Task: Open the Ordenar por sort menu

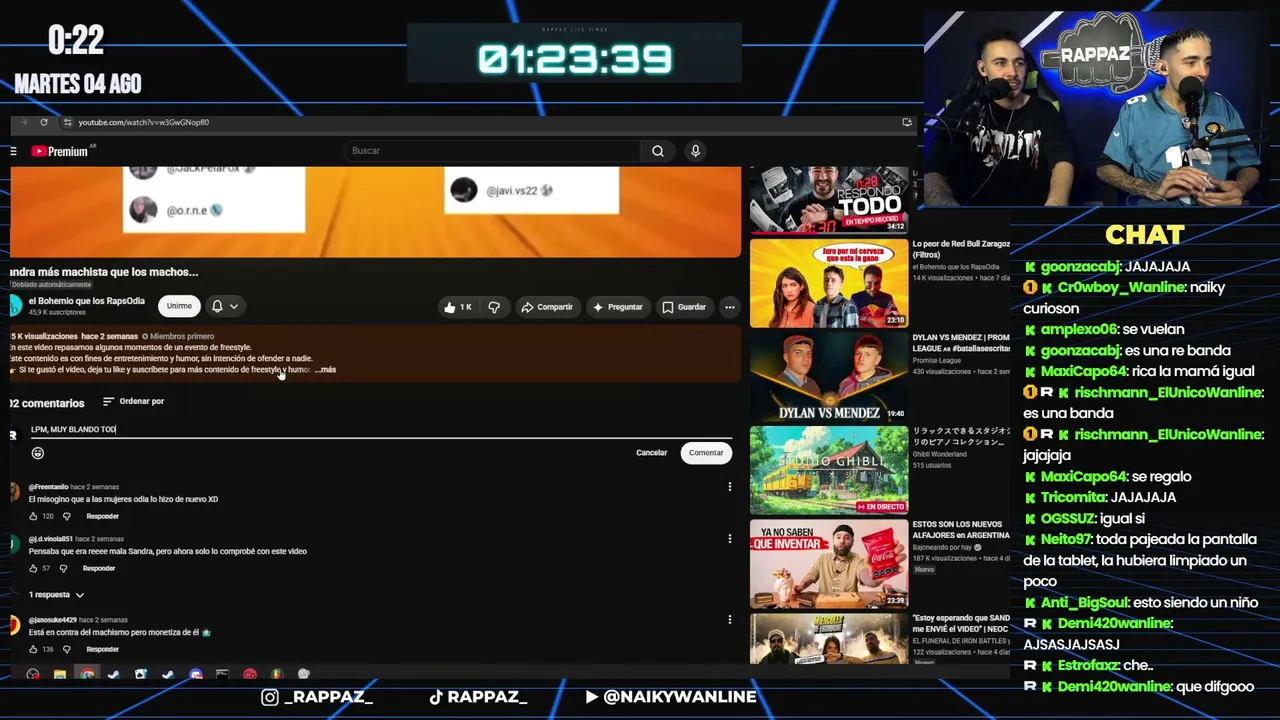Action: pos(133,401)
